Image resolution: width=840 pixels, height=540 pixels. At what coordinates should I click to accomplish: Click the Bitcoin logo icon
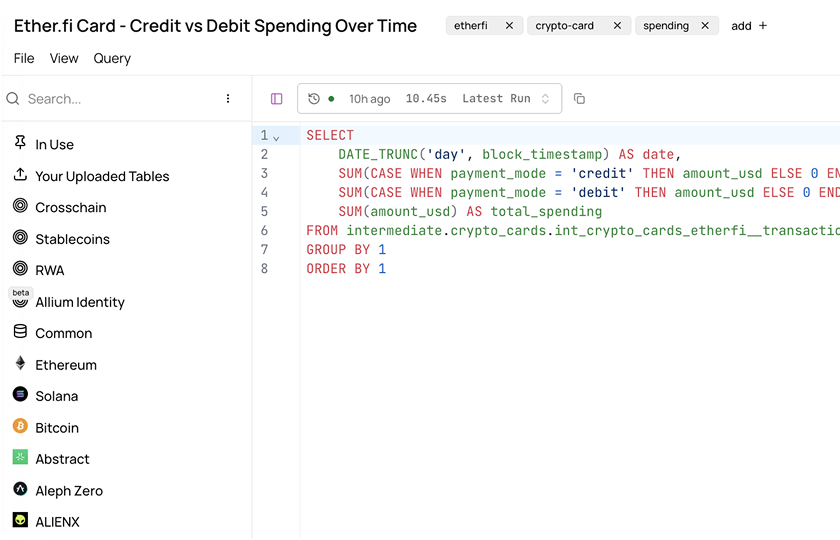[20, 426]
